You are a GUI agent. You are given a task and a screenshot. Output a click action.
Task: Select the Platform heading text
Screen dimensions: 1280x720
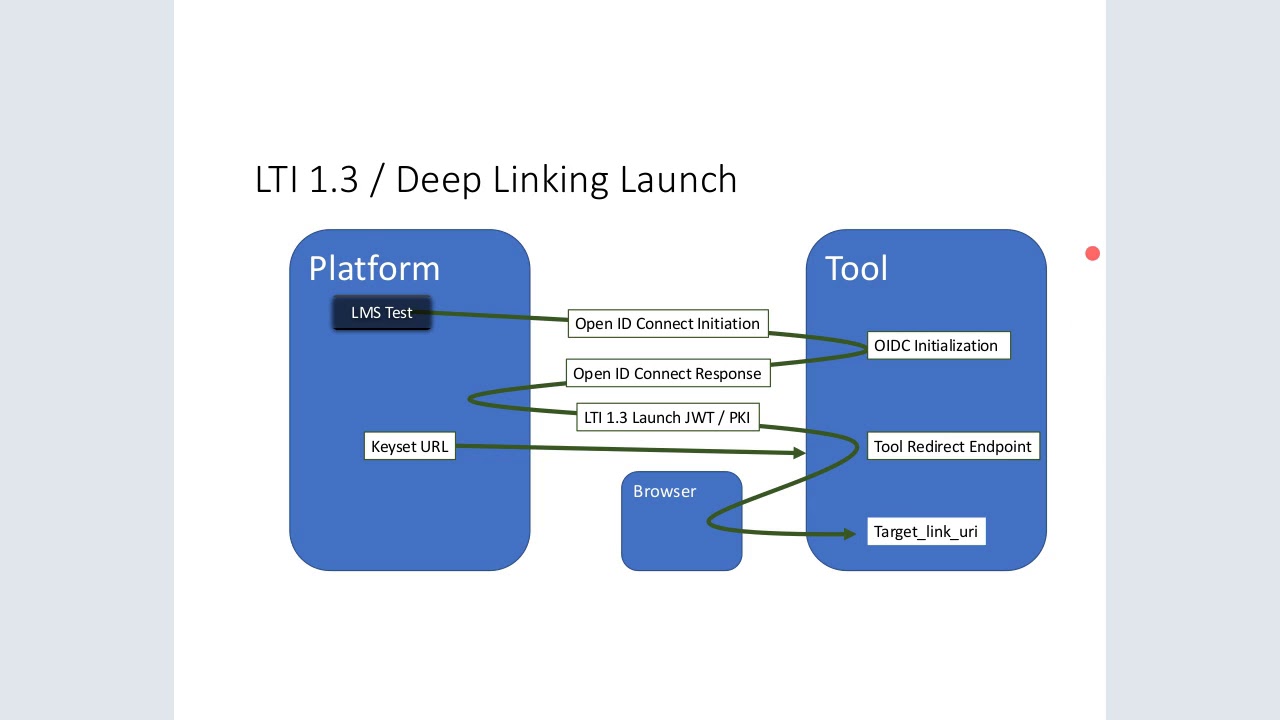[x=374, y=268]
